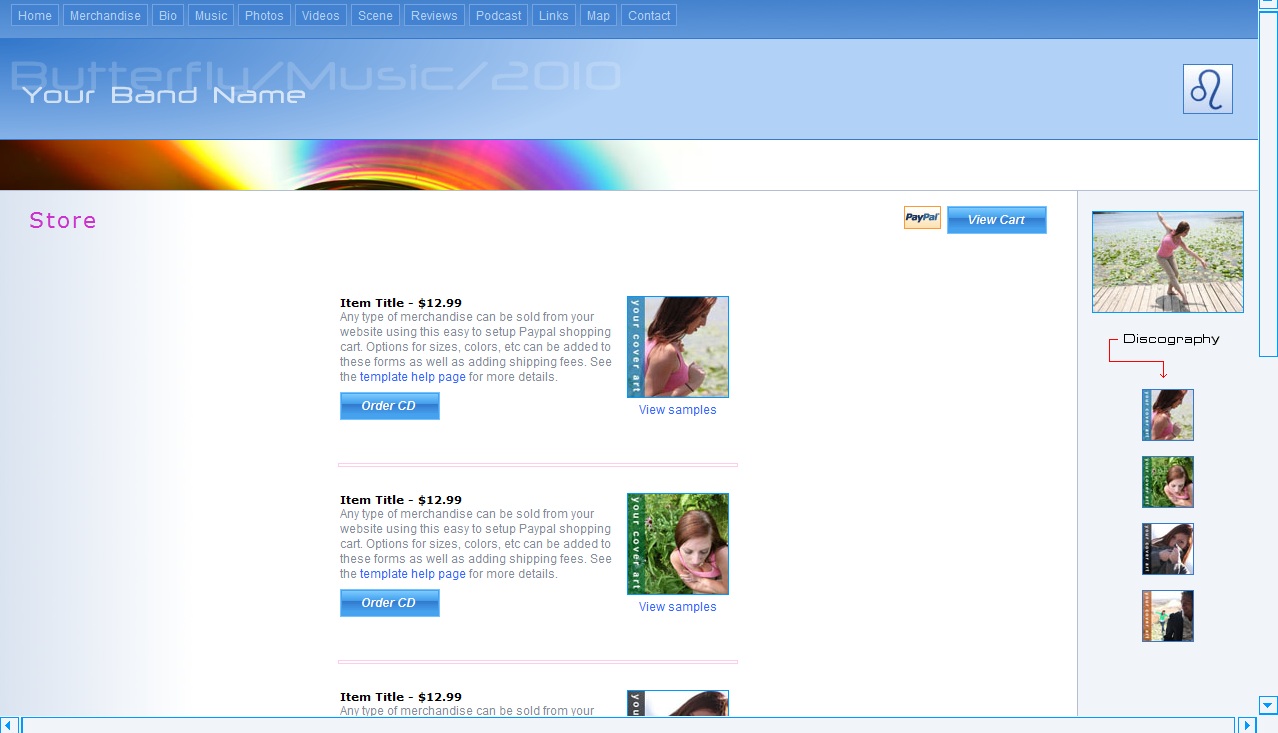This screenshot has width=1278, height=733.
Task: Select the Music menu item
Action: [x=211, y=15]
